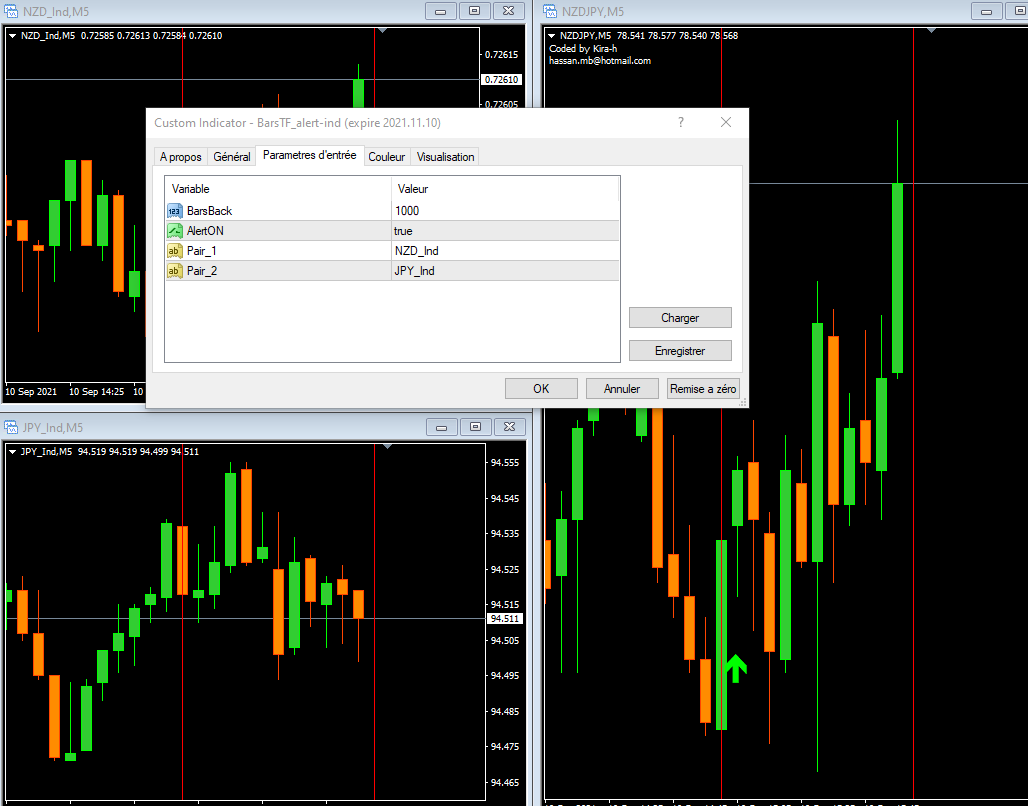Reset inputs with Remise a zéro
The image size is (1028, 806).
pos(703,389)
